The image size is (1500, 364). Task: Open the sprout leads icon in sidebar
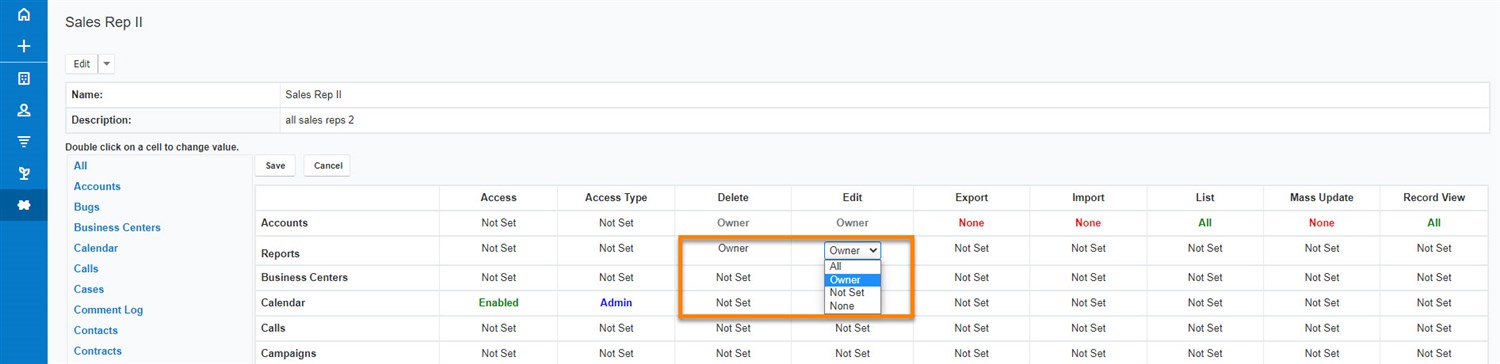(x=24, y=173)
